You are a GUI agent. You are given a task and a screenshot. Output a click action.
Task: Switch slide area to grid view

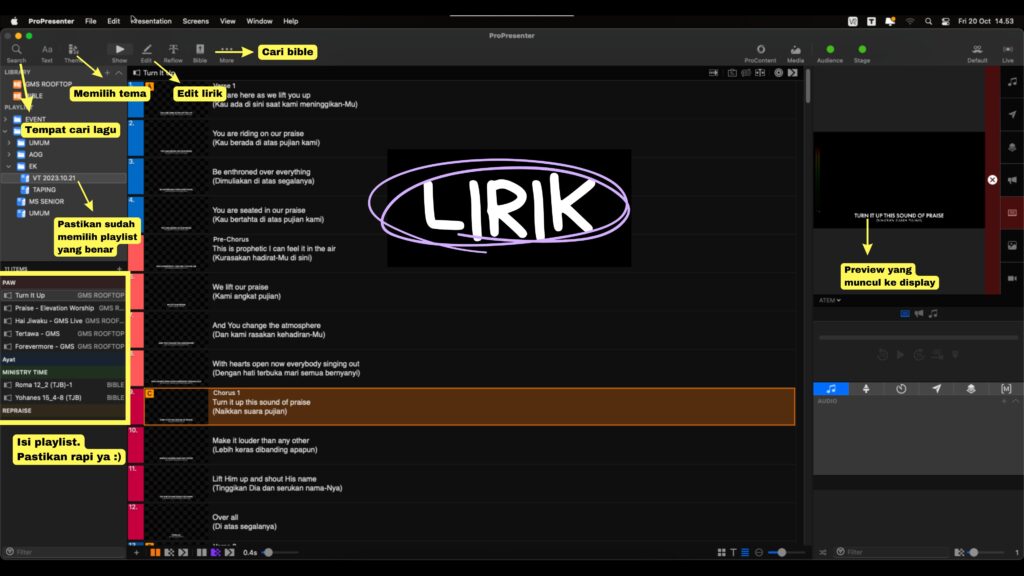722,552
